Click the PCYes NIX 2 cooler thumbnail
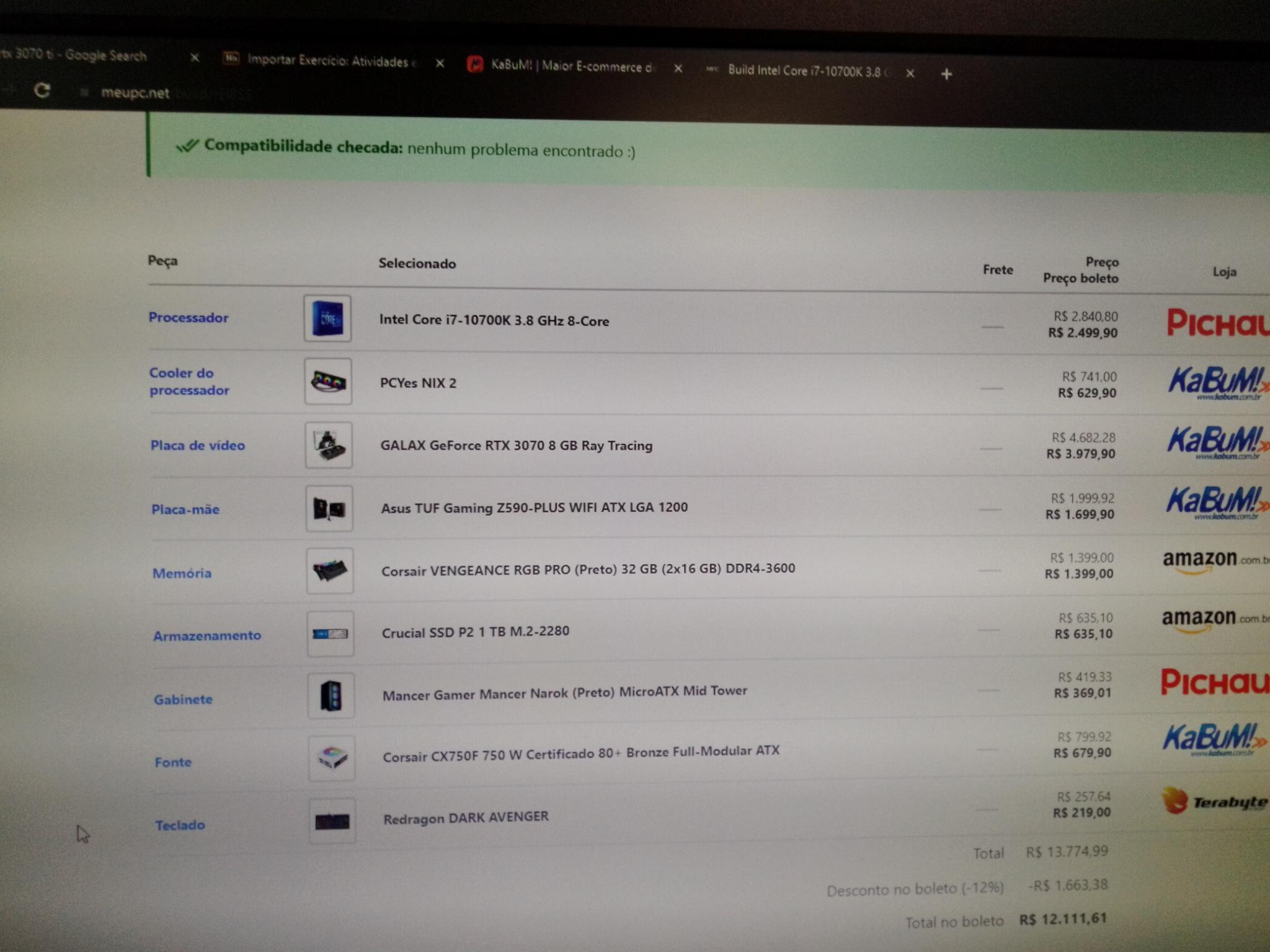The width and height of the screenshot is (1270, 952). click(x=328, y=382)
